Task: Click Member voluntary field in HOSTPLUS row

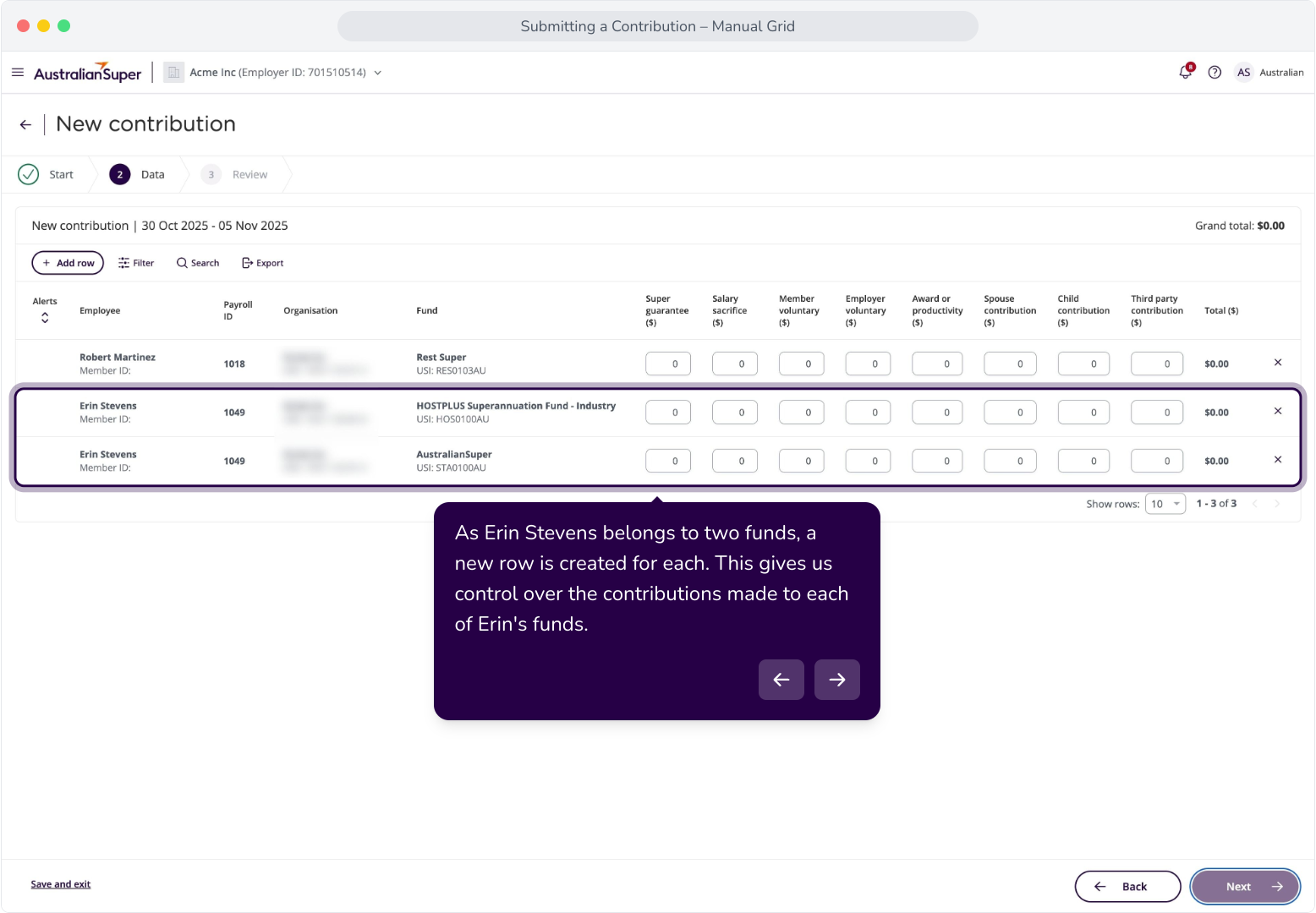Action: pos(802,413)
